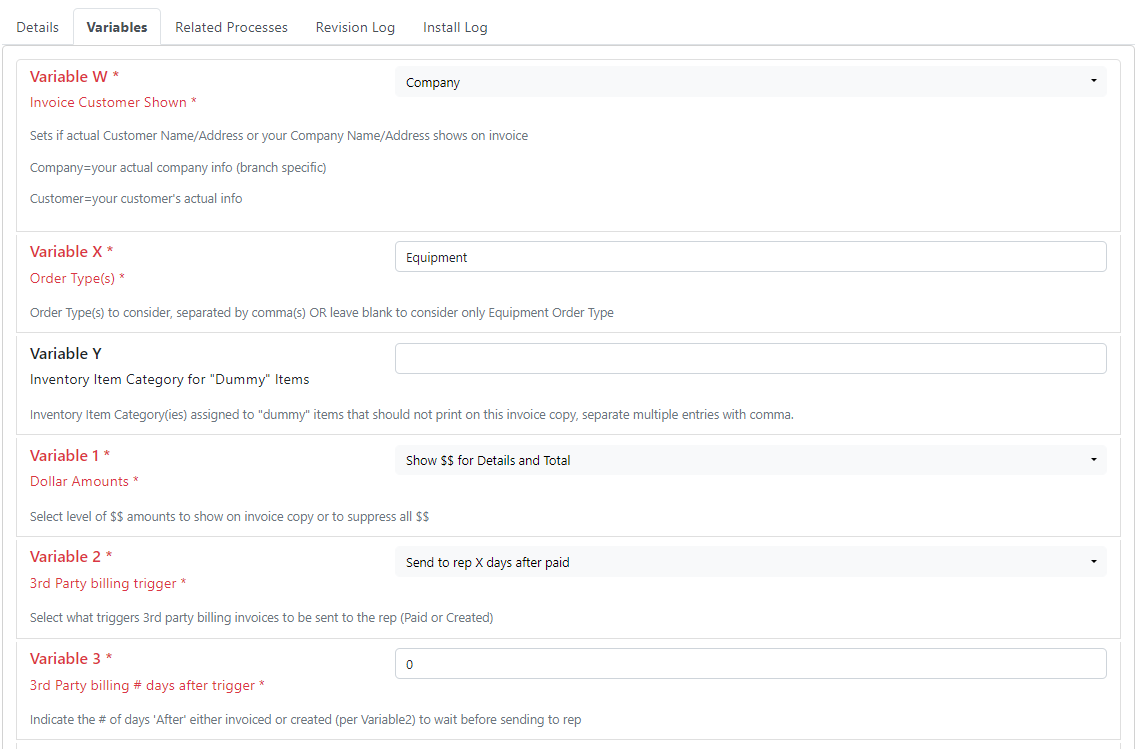Click the Variable X label
Screen dimensions: 1136x749
pyautogui.click(x=71, y=251)
